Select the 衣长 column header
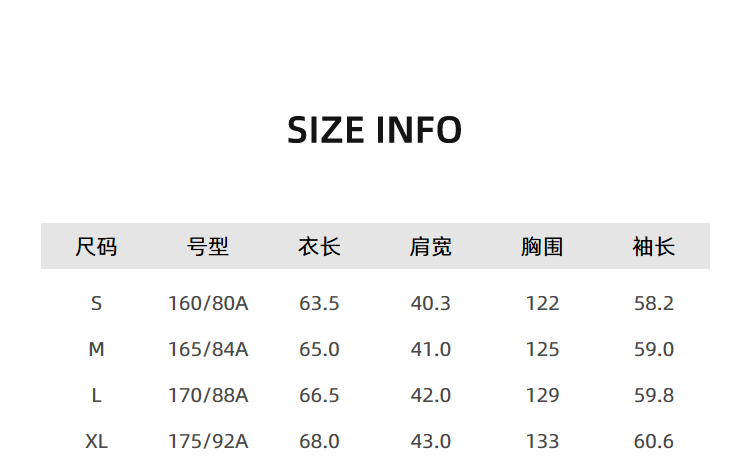Image resolution: width=750 pixels, height=464 pixels. [319, 246]
